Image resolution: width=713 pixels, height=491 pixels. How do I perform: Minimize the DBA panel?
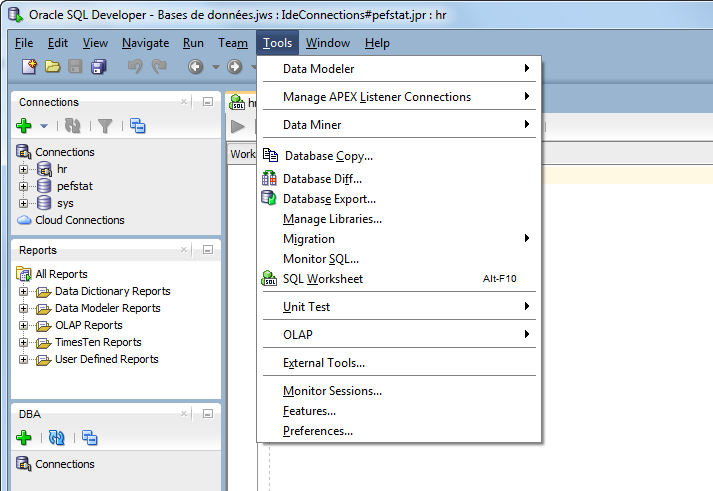pos(208,414)
